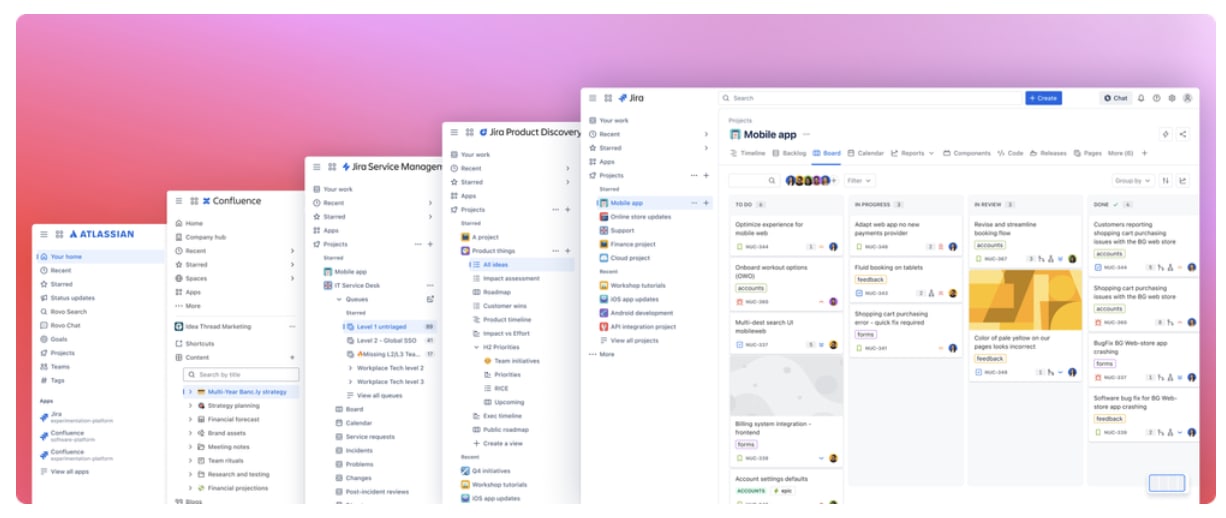Collapse H2 Priorities in Product Discovery
Screen dimensions: 1226x518
tap(477, 347)
